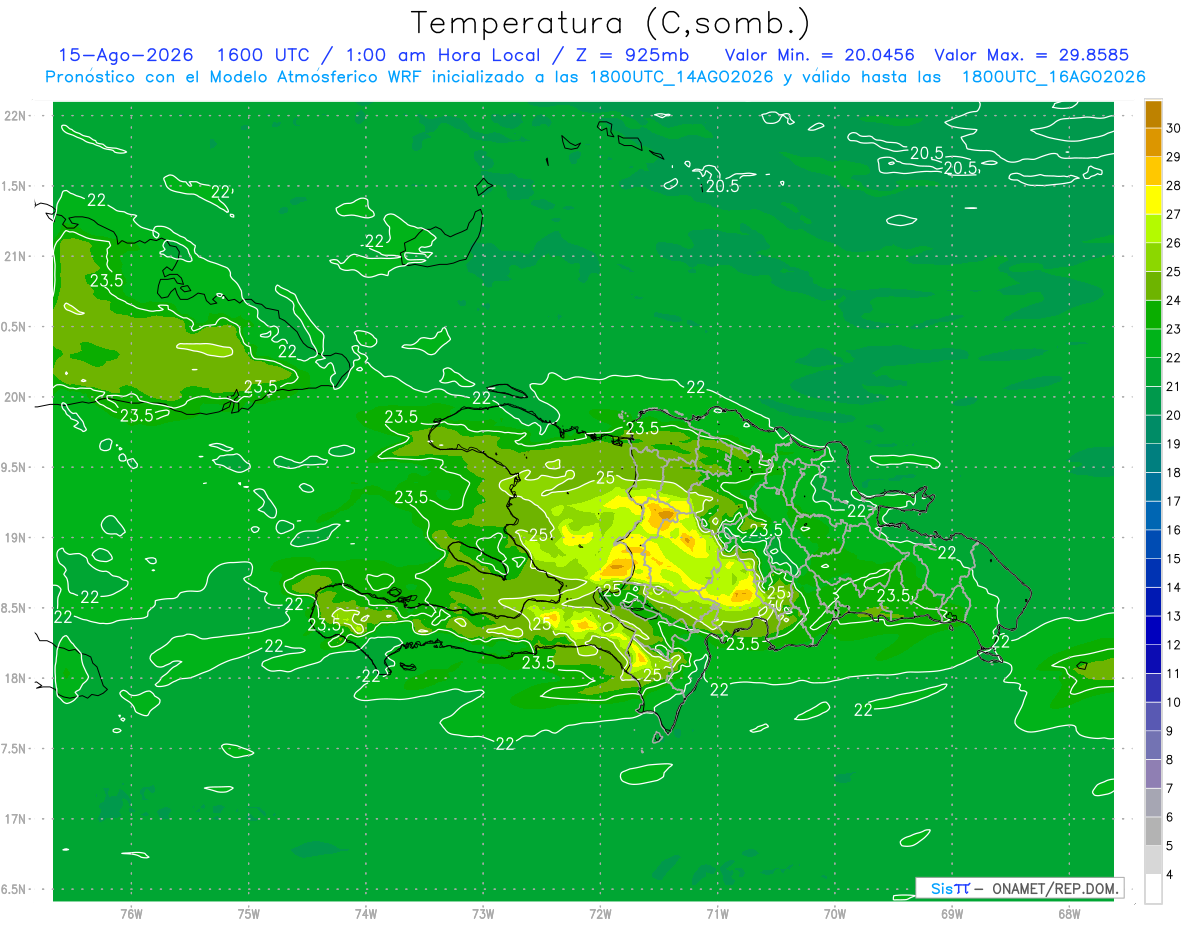Click the color bar label "21"
The image size is (1200, 927).
(1174, 387)
